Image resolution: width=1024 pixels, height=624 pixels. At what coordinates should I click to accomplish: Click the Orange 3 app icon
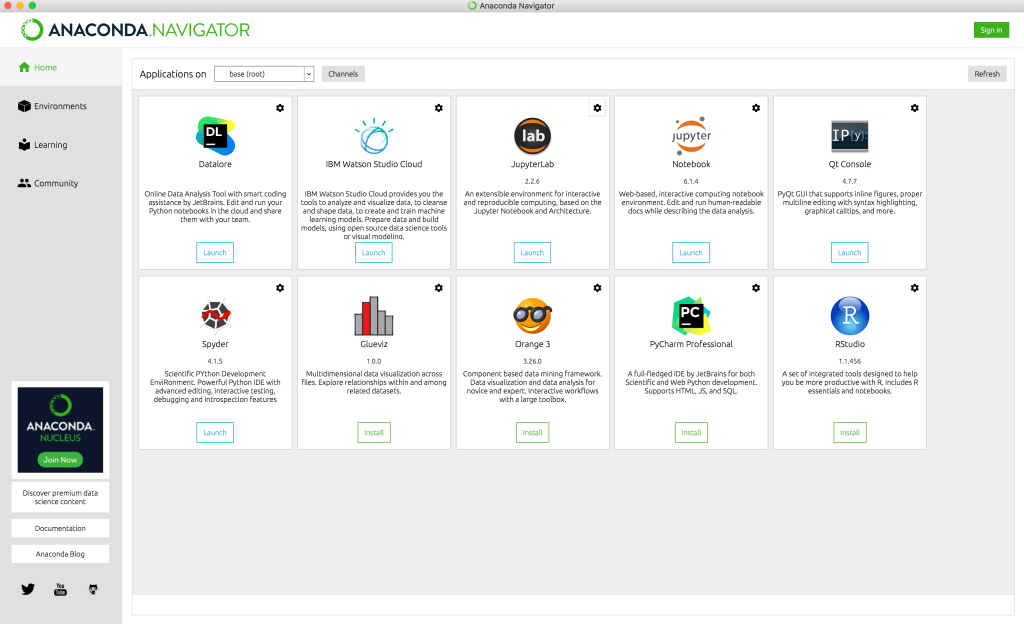[532, 316]
